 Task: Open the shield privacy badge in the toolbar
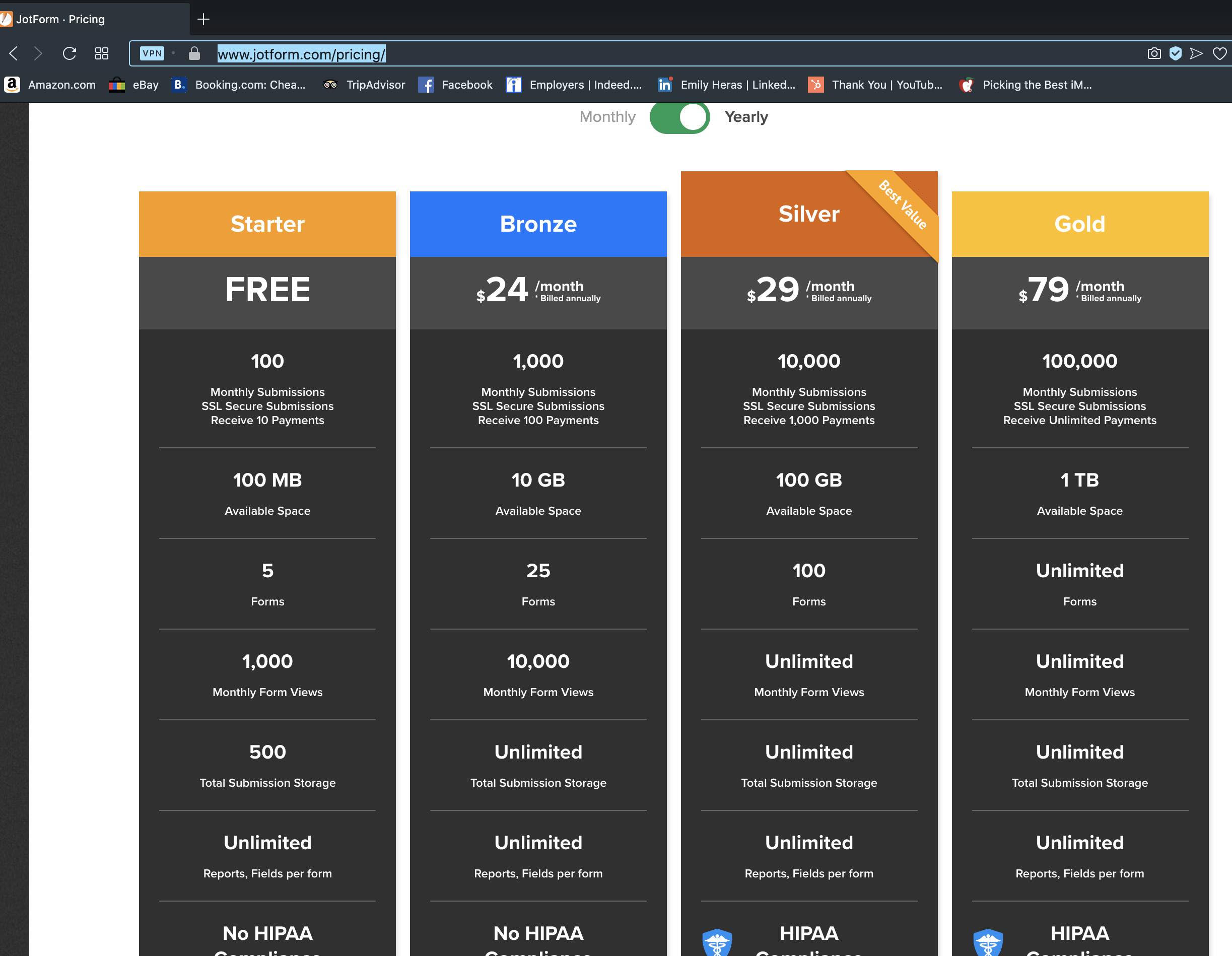[x=1176, y=53]
